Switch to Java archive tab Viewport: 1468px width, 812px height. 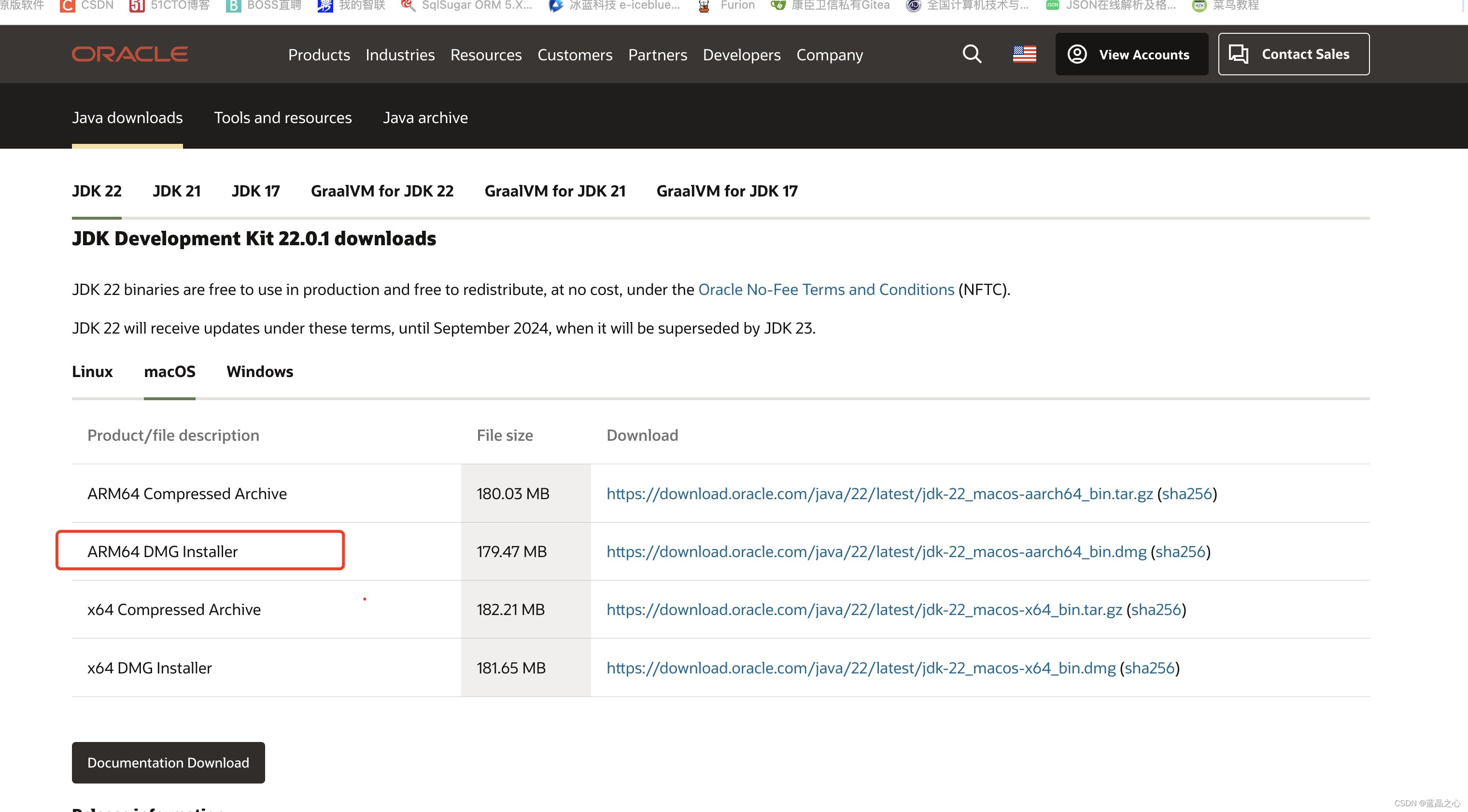pyautogui.click(x=425, y=117)
